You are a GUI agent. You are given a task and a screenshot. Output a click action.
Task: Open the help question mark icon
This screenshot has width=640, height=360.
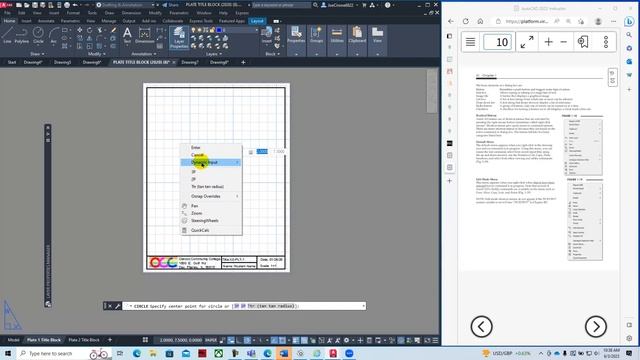387,5
